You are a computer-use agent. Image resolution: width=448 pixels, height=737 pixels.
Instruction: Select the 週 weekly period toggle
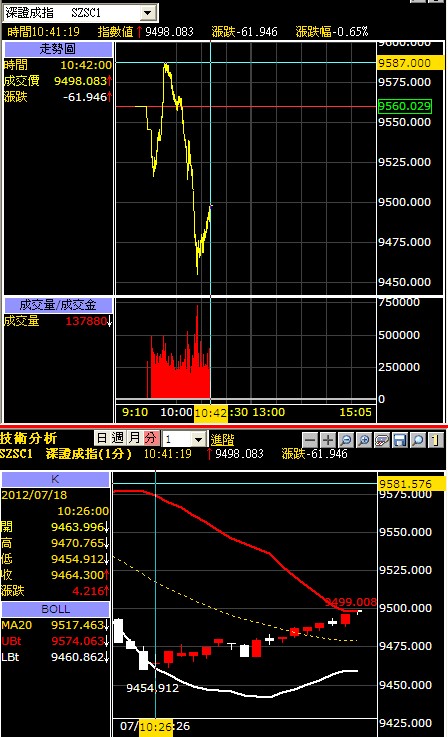click(118, 439)
